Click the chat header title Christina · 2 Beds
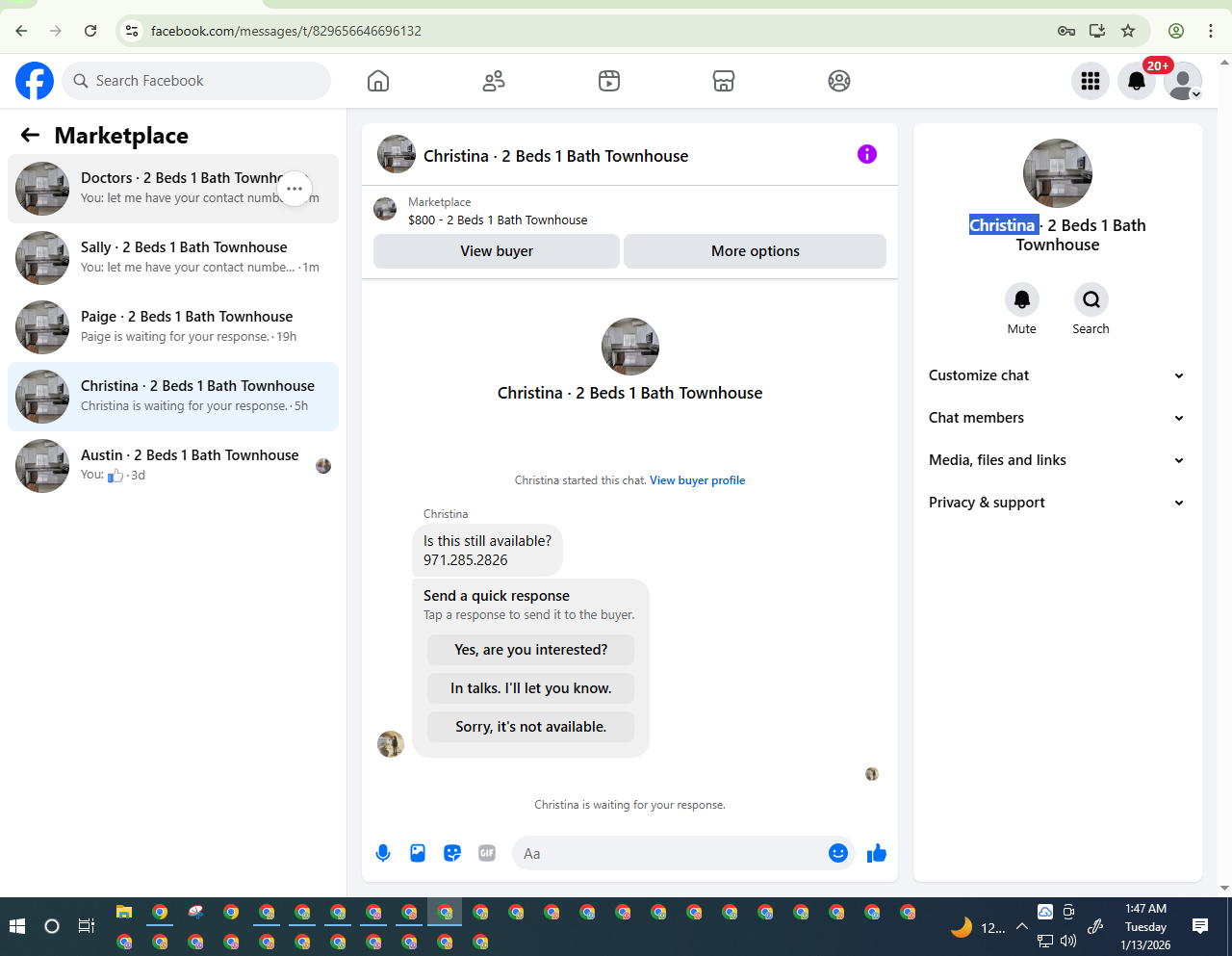1232x956 pixels. coord(556,156)
